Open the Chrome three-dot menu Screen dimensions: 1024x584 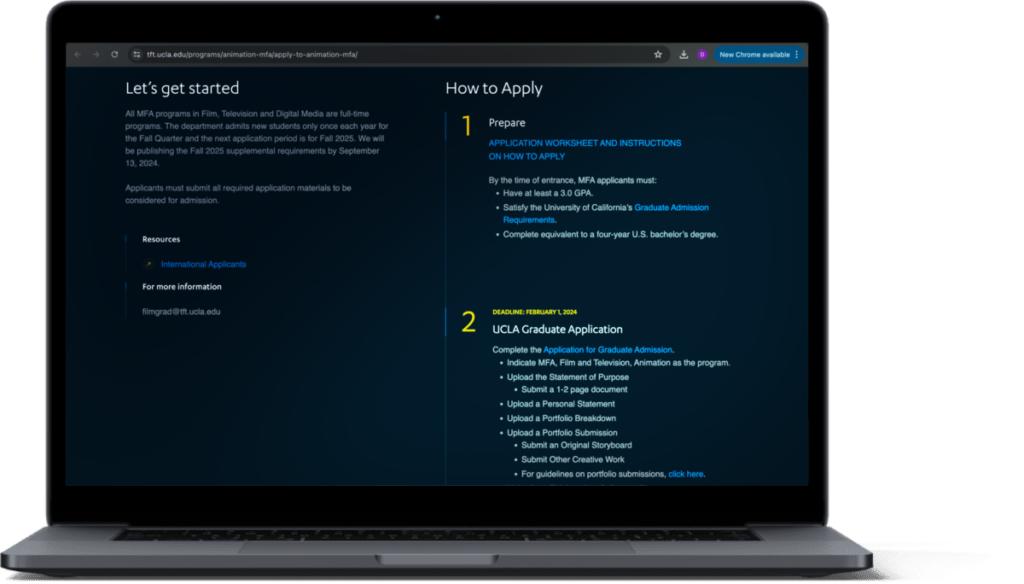click(x=797, y=55)
